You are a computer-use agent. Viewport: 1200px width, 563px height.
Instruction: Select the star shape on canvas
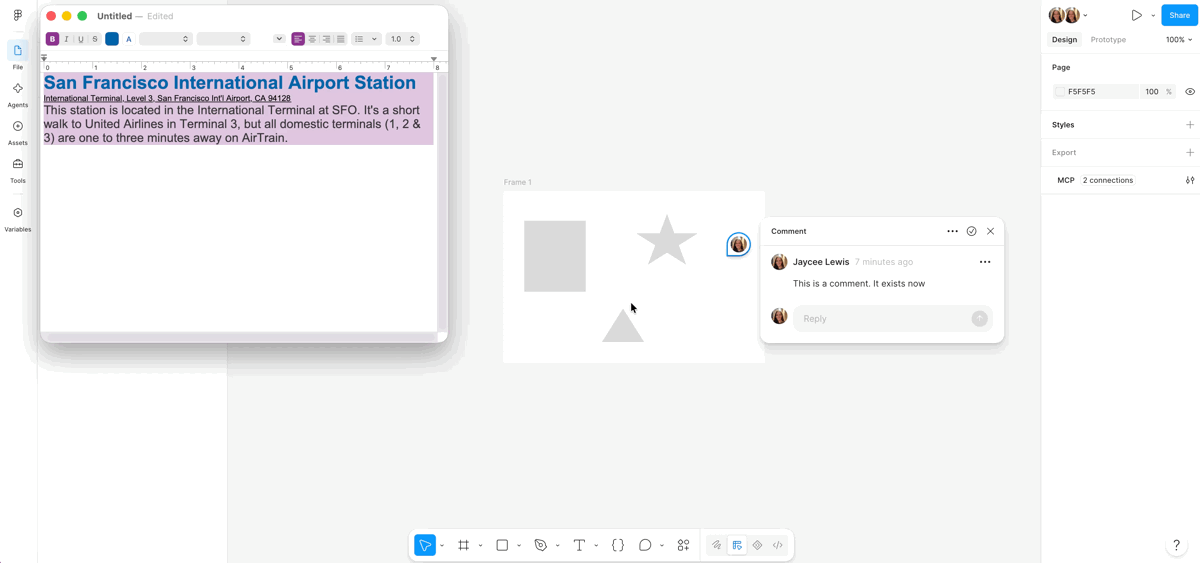pyautogui.click(x=666, y=241)
